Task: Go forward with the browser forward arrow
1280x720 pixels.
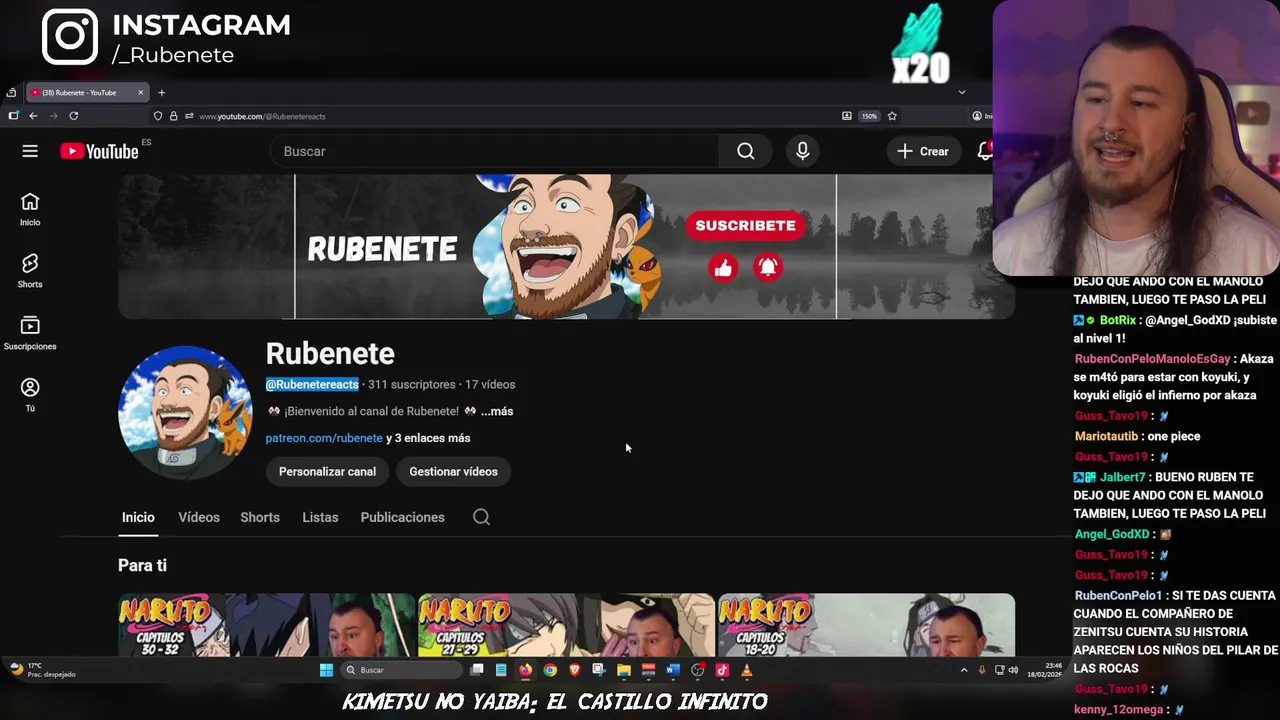Action: 53,116
